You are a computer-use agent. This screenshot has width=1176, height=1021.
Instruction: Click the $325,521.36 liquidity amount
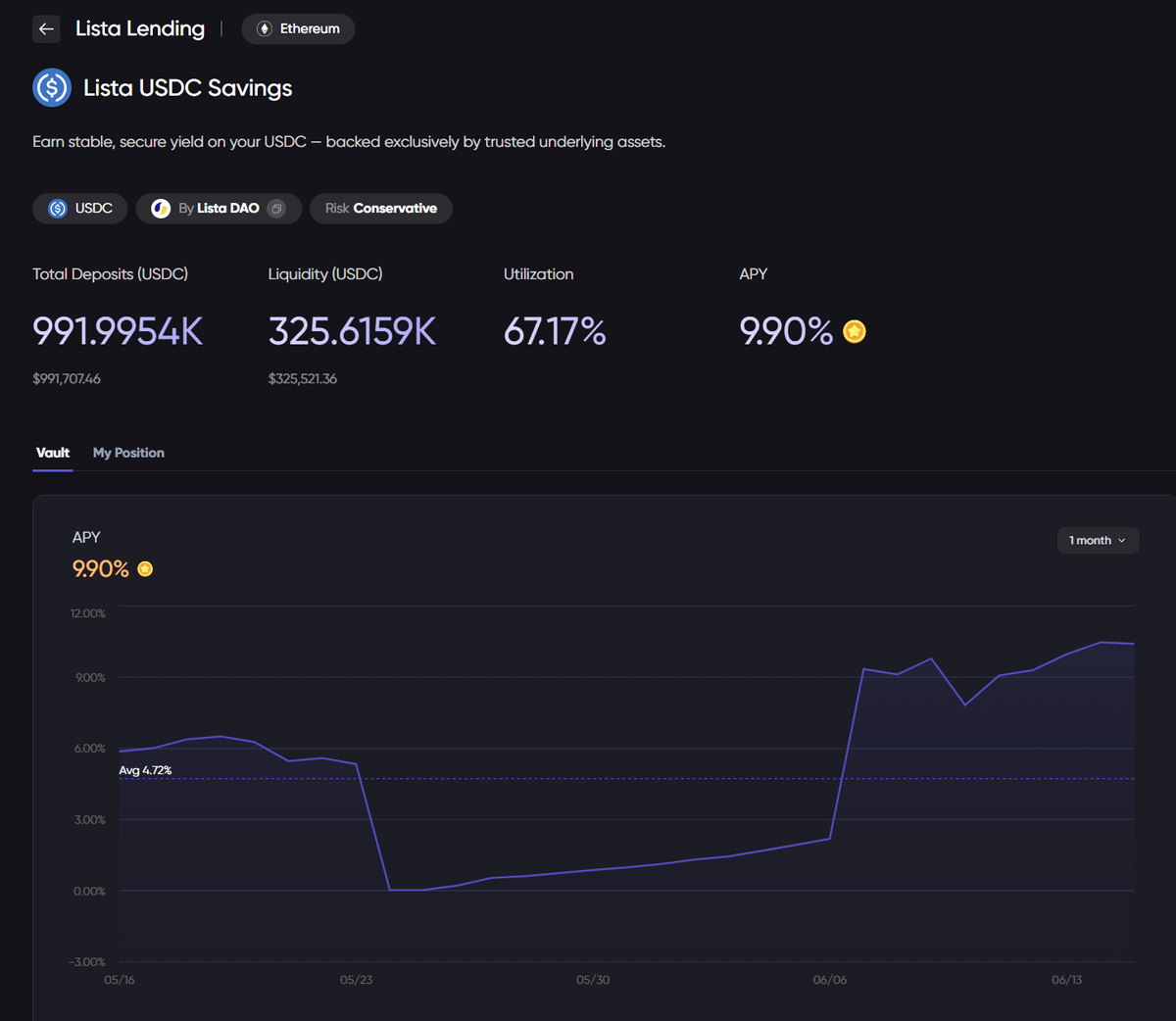303,379
